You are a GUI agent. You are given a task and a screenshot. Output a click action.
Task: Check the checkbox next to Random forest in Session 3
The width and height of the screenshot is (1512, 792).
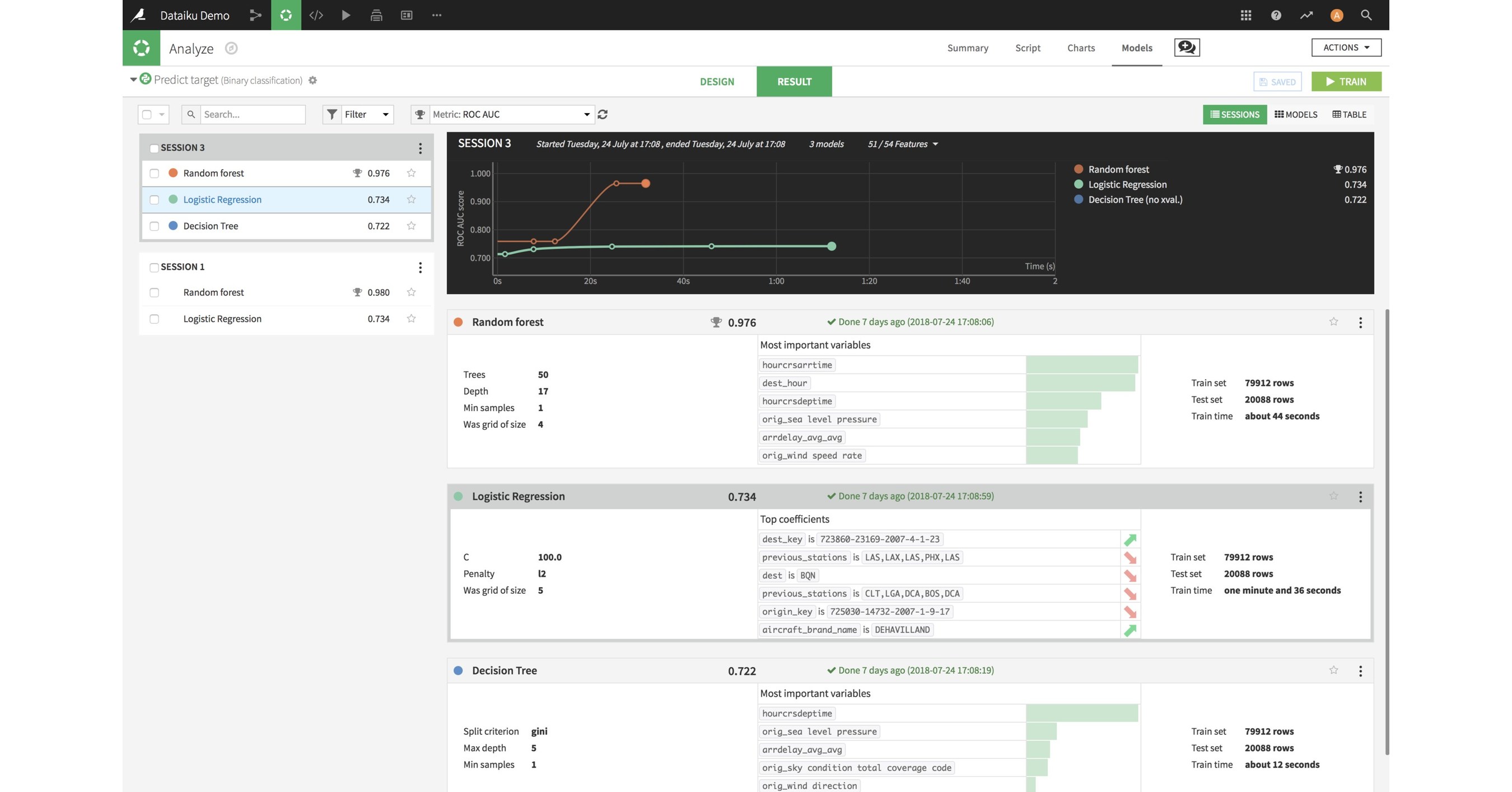pyautogui.click(x=155, y=173)
